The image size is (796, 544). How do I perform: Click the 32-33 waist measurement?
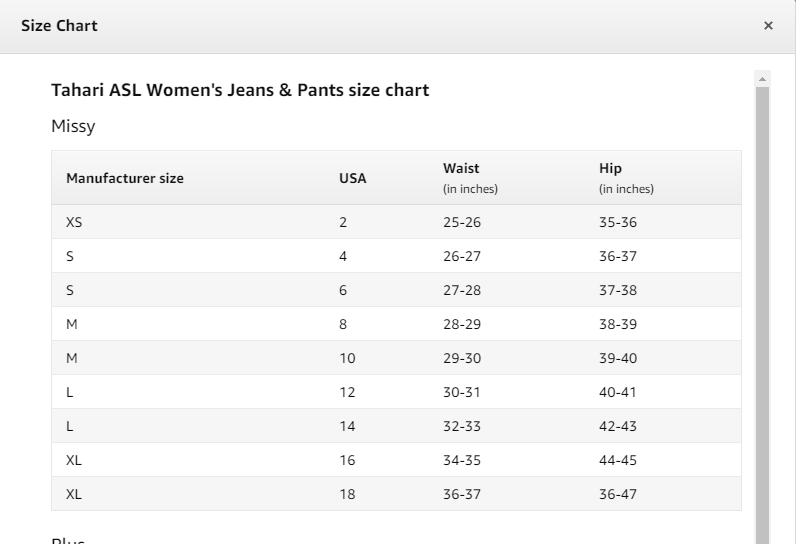coord(461,426)
